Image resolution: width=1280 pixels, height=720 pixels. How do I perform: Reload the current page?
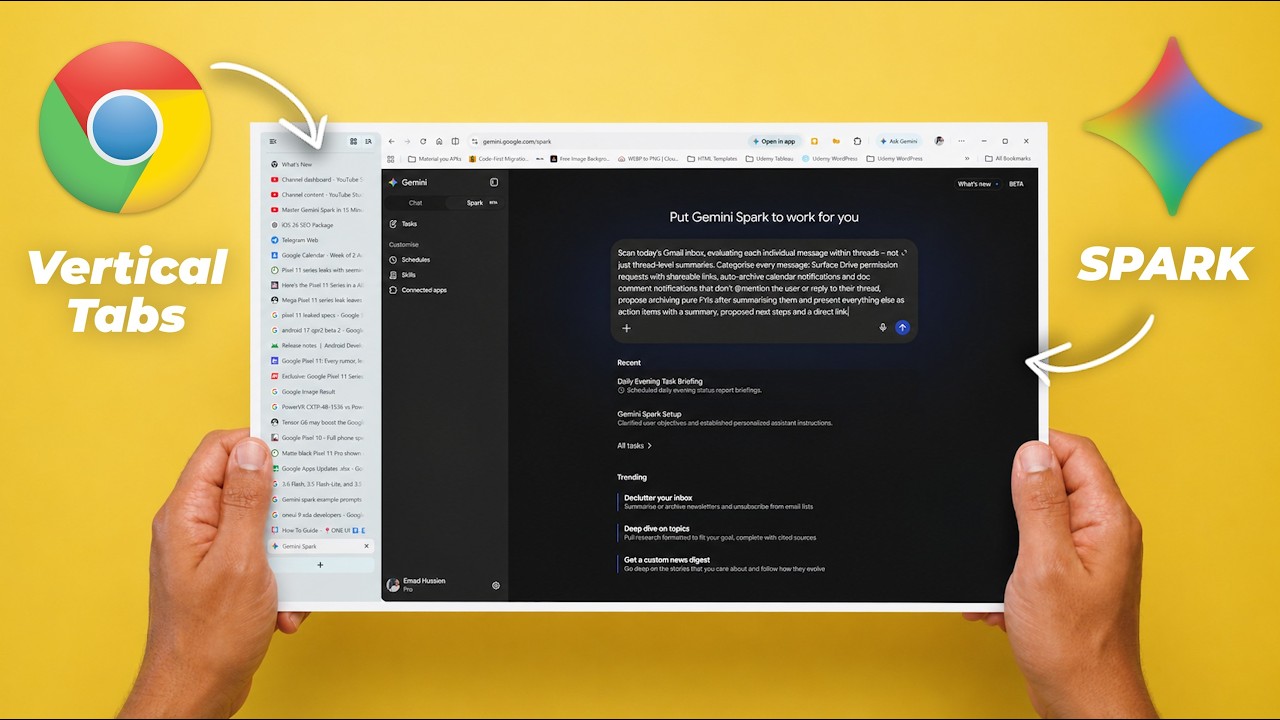click(x=423, y=142)
